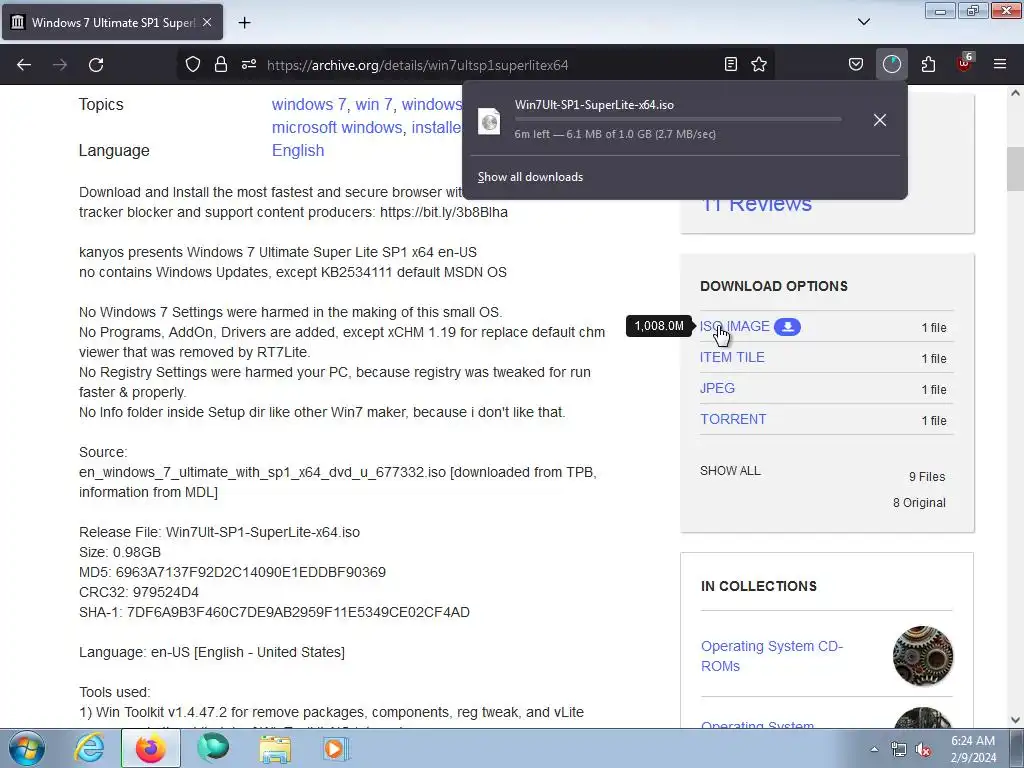Click the 'microsoft windows' topic link
This screenshot has width=1024, height=768.
tap(337, 127)
